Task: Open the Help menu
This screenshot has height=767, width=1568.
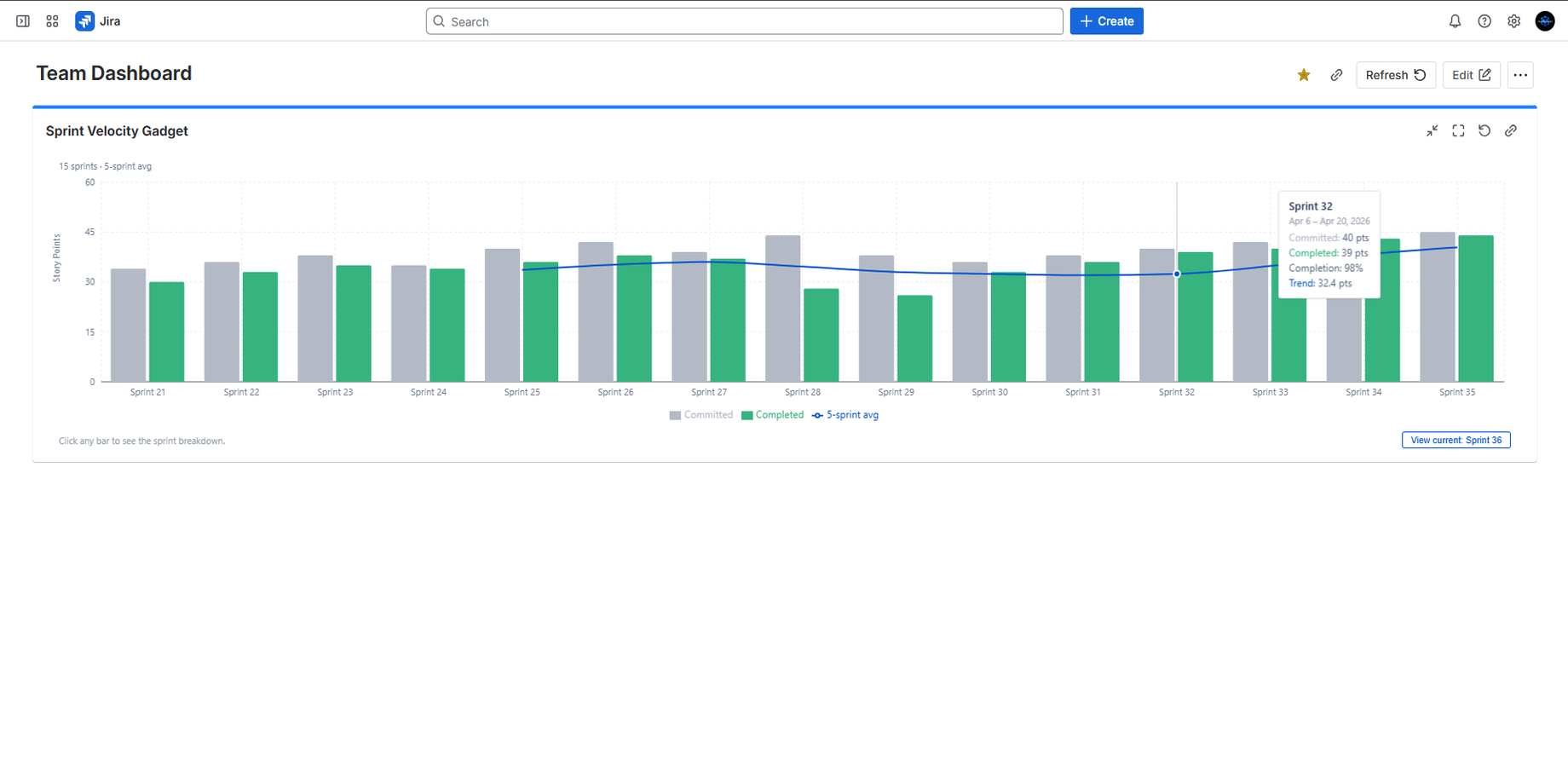Action: [1484, 20]
